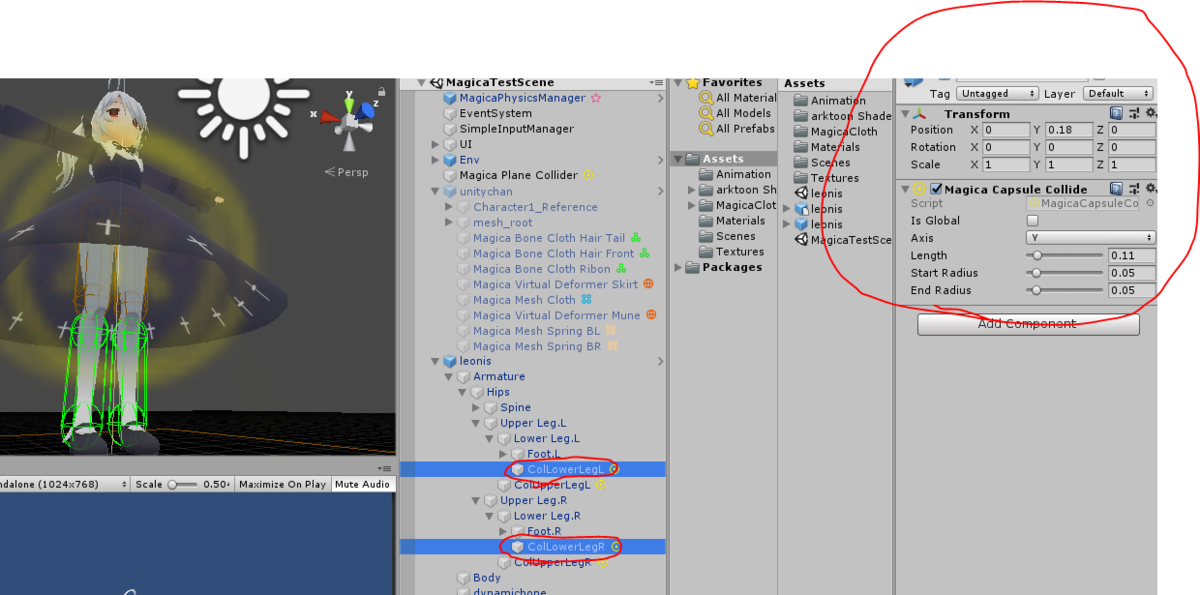Image resolution: width=1200 pixels, height=595 pixels.
Task: Open leonis prefab with the arrow
Action: (x=660, y=361)
